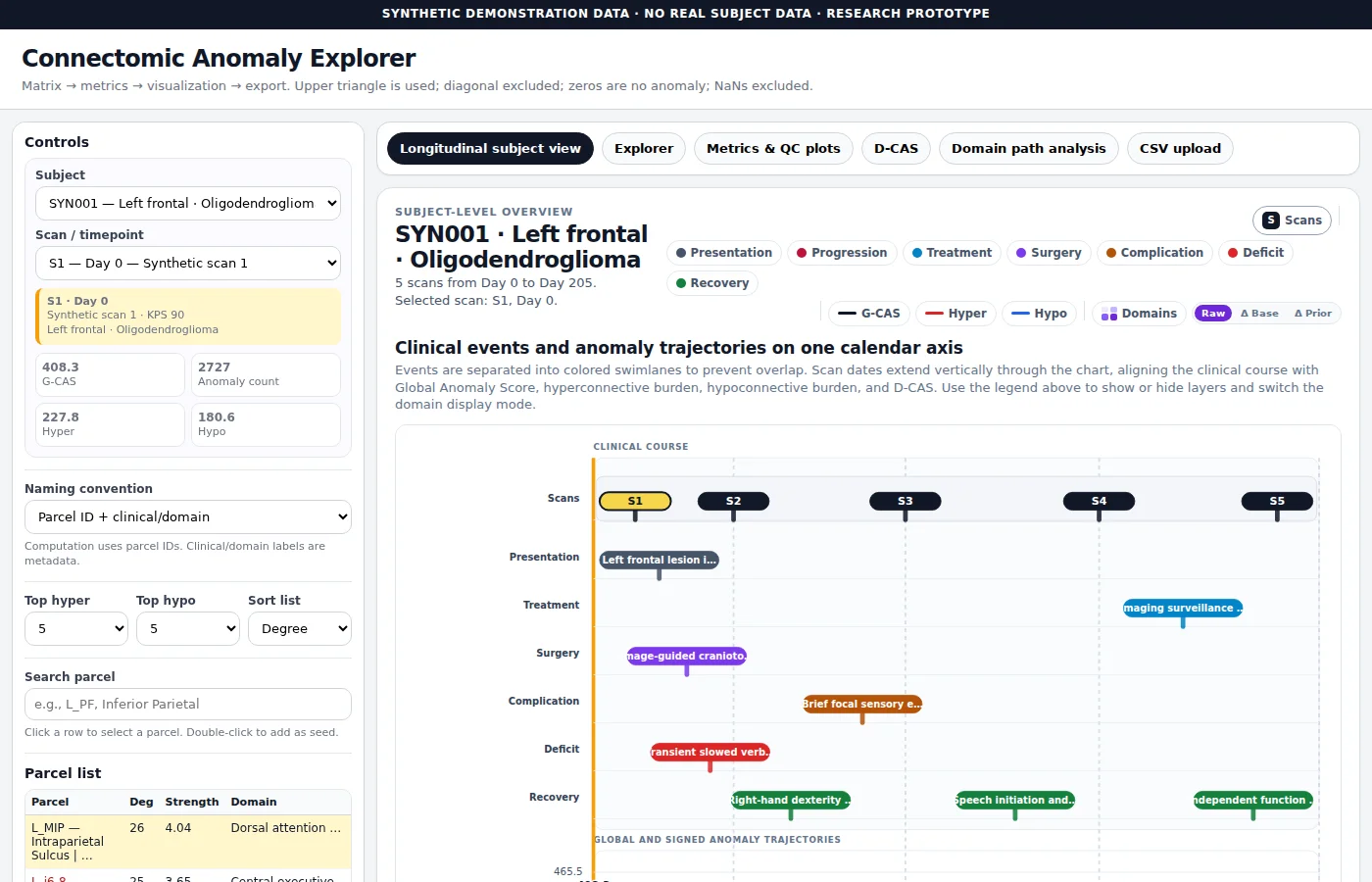Open the 'Brief focal sensory' complication event

click(862, 704)
